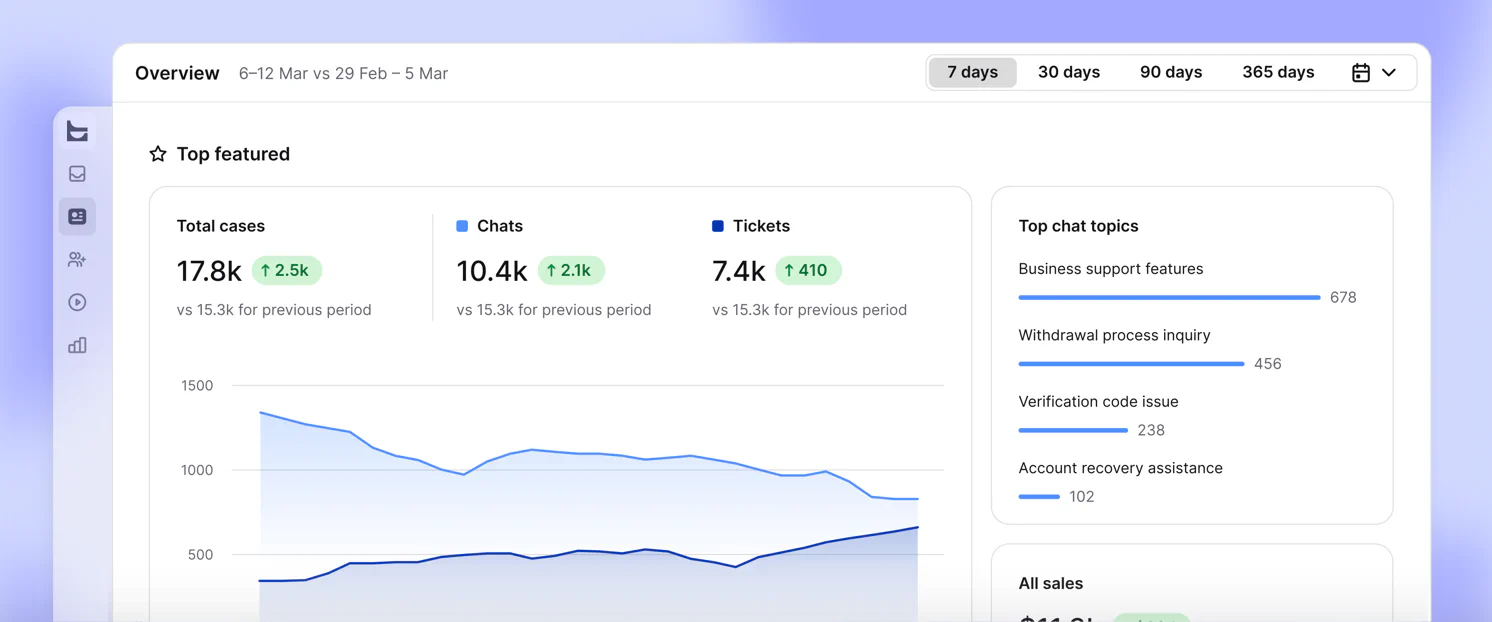Open the calendar date picker icon
1492x622 pixels.
pos(1361,73)
